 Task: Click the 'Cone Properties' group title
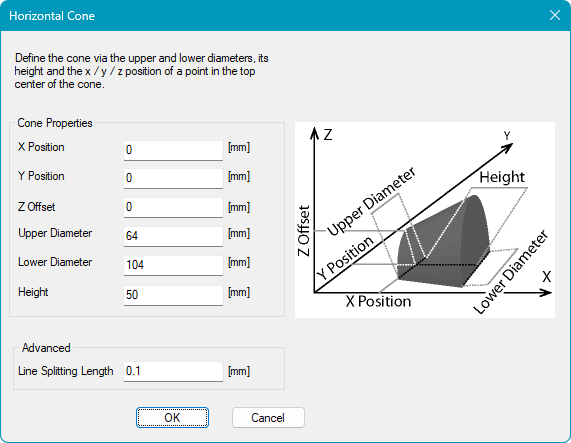click(x=55, y=123)
